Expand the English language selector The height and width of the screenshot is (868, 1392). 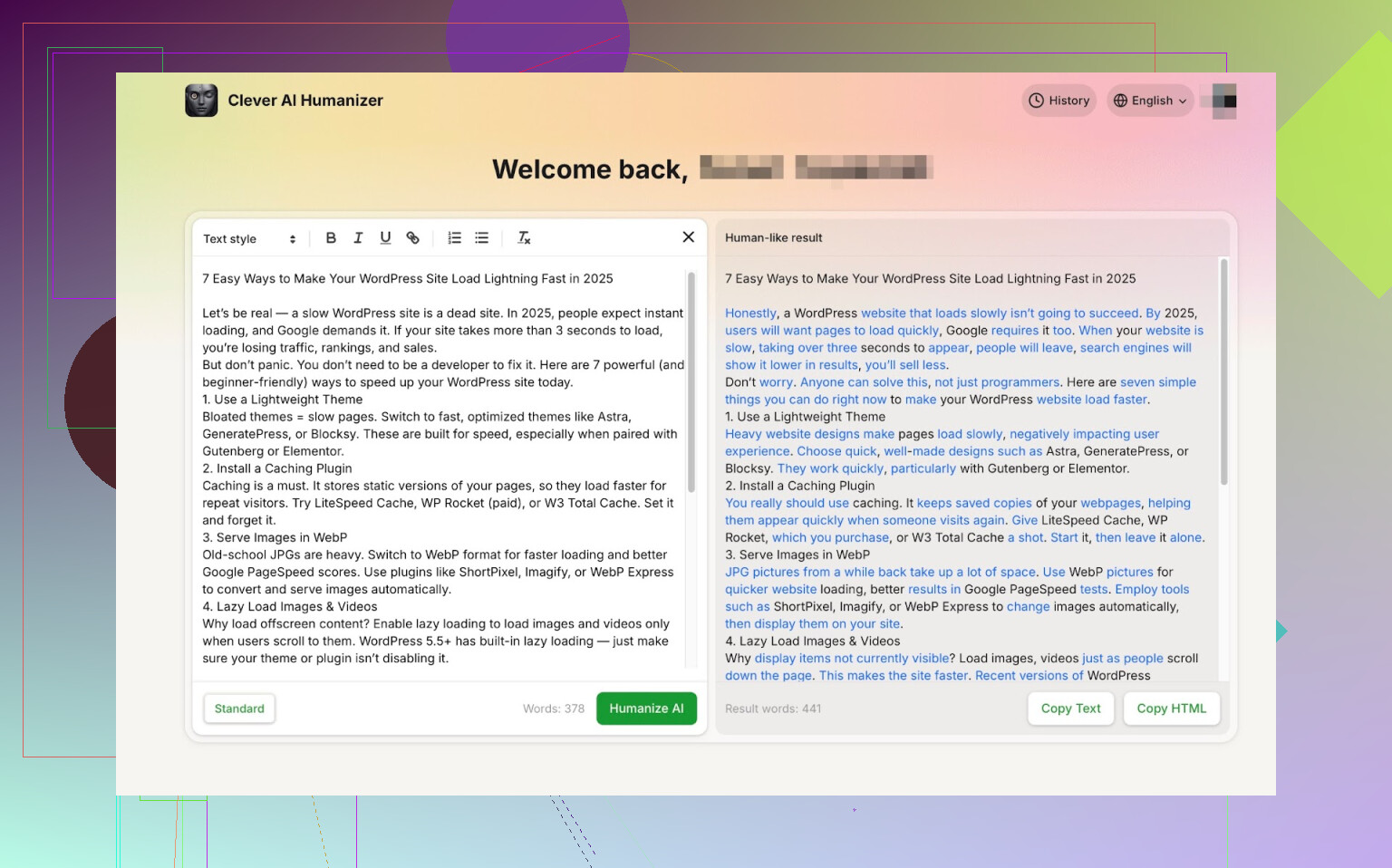[x=1150, y=101]
